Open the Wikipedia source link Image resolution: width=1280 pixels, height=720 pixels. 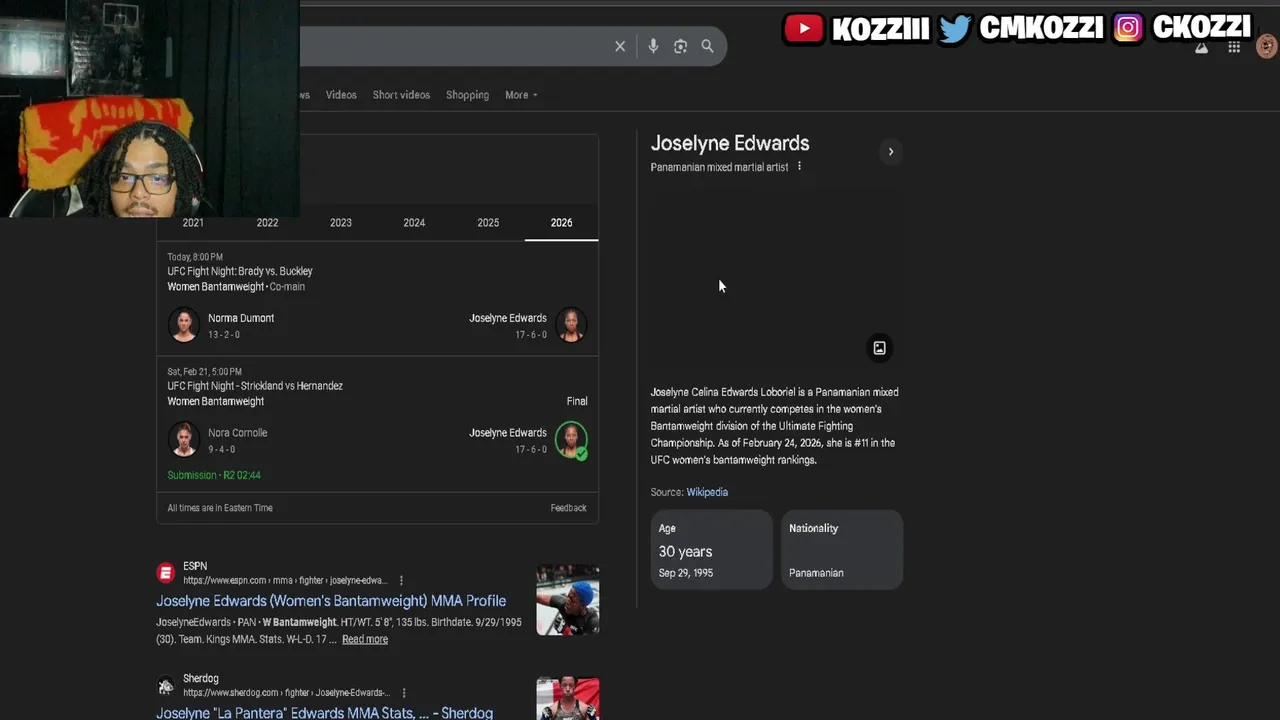[707, 492]
